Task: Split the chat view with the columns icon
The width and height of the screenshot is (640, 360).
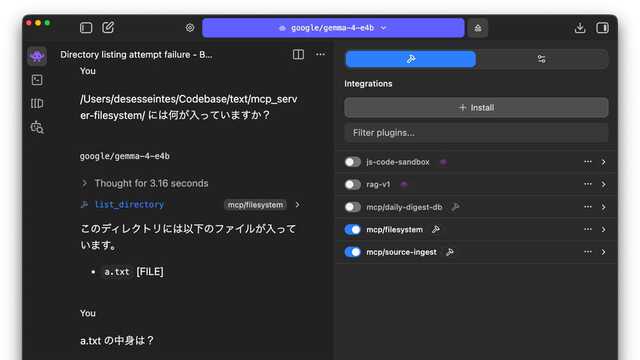Action: click(x=298, y=54)
